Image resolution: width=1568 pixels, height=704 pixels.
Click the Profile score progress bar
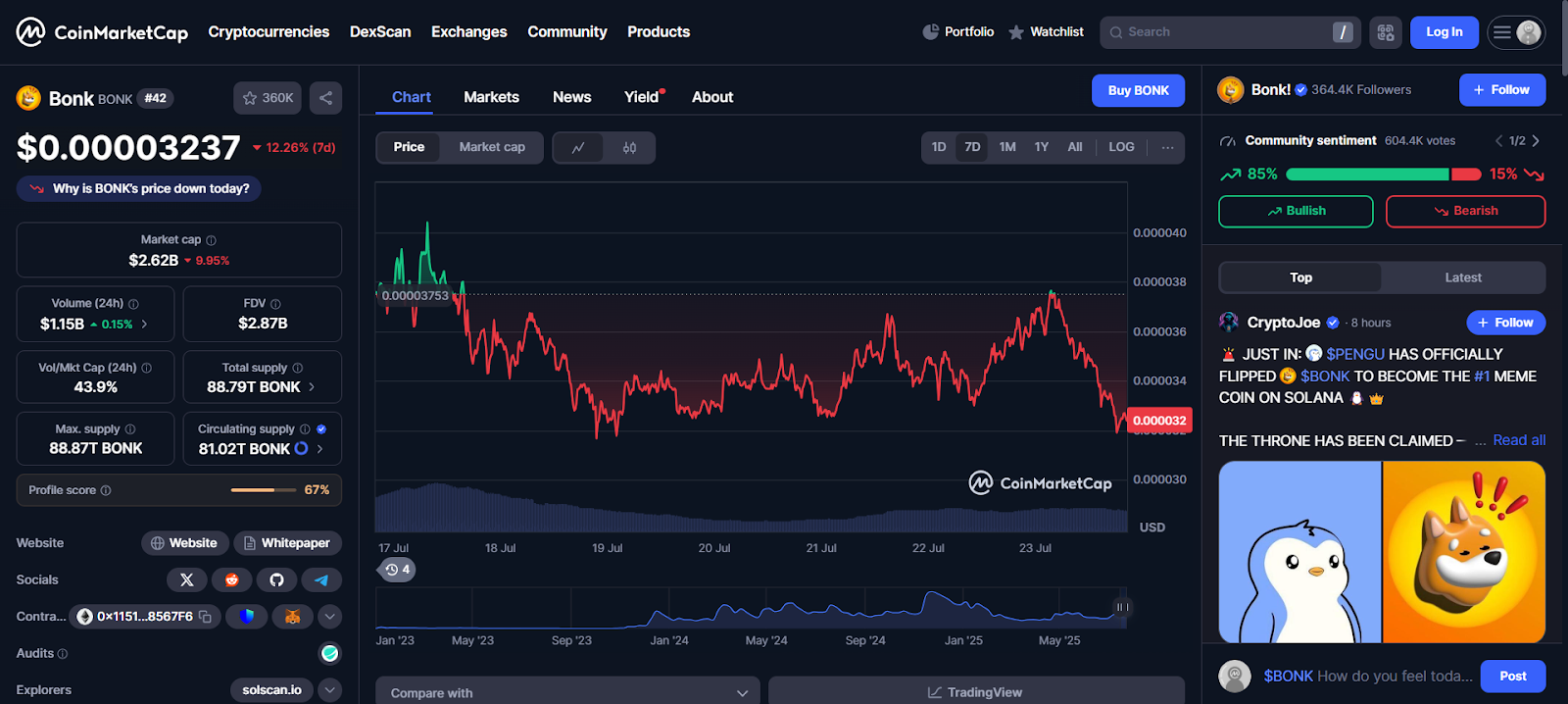(264, 490)
